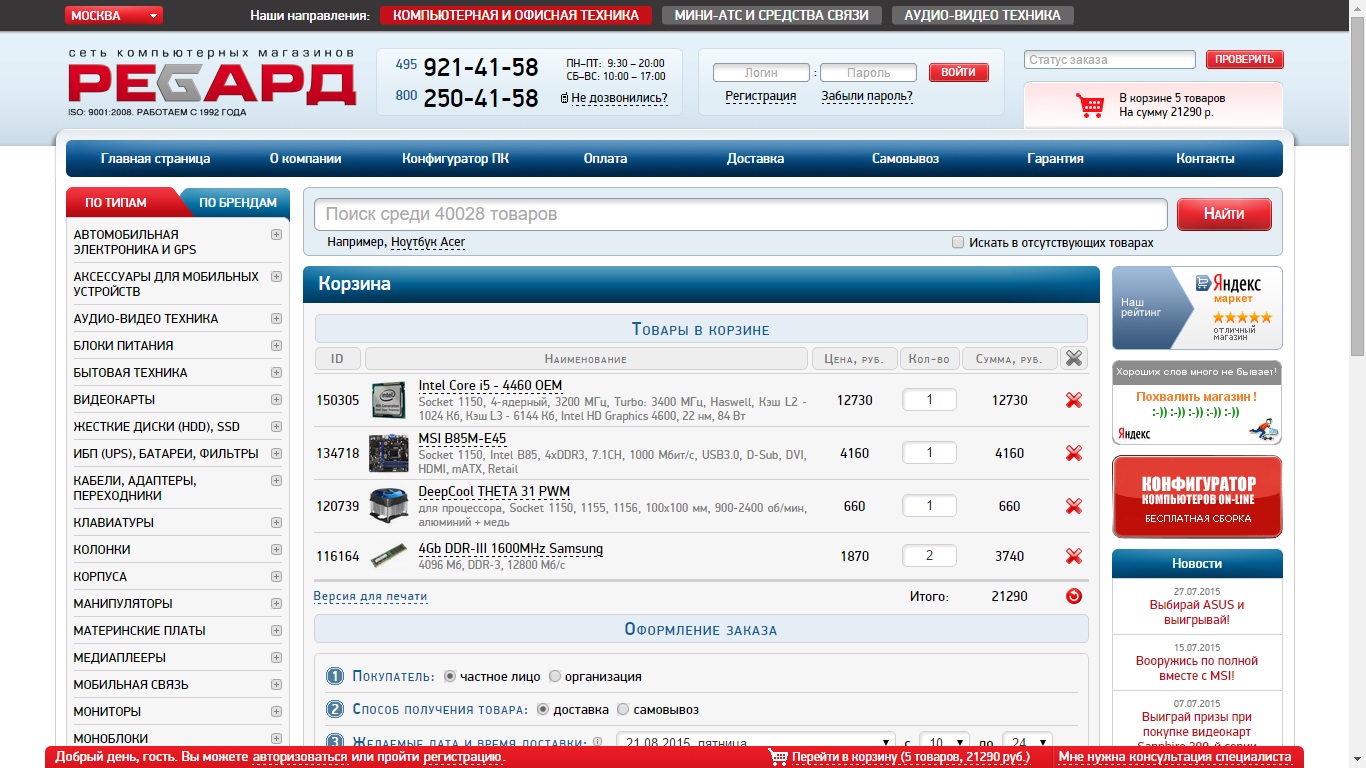Click the help icon next to delivery date
The width and height of the screenshot is (1366, 768).
click(x=598, y=743)
